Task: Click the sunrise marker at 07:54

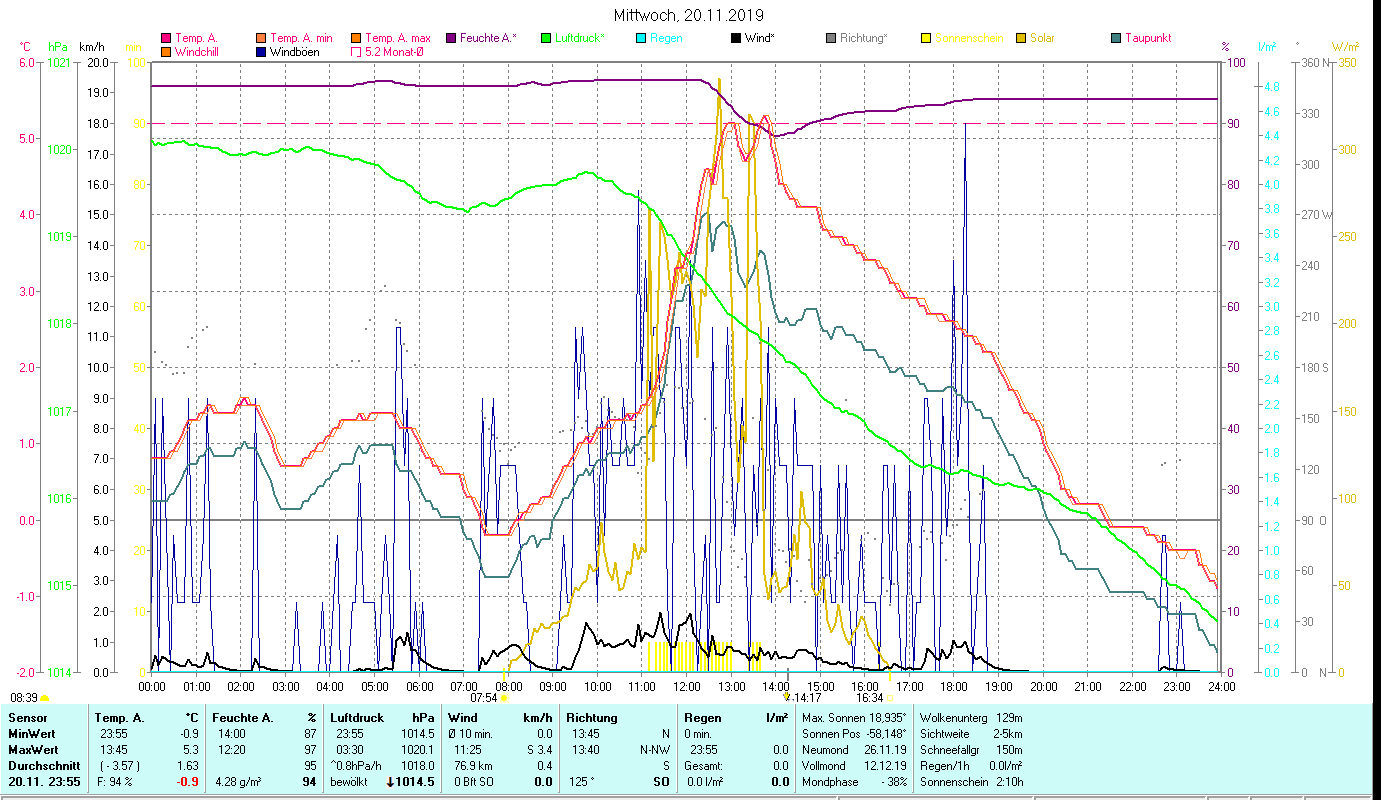Action: point(504,698)
